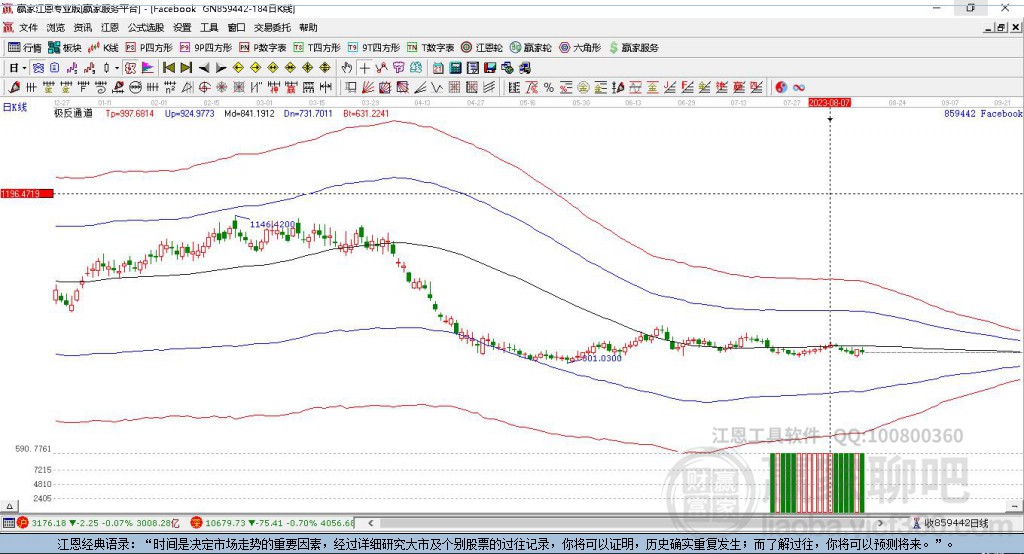
Task: Open the 江恩 menu
Action: [x=110, y=27]
